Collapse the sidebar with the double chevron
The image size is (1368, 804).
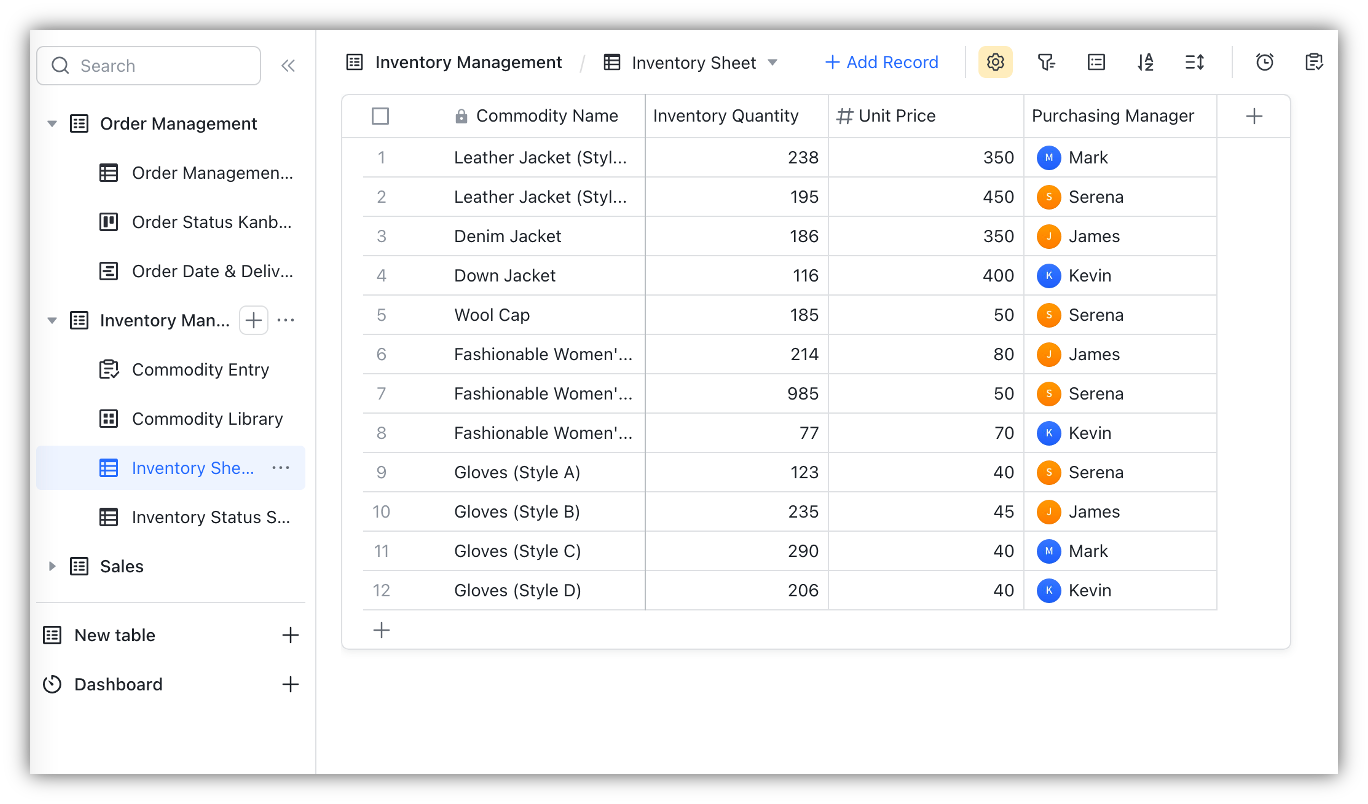288,66
